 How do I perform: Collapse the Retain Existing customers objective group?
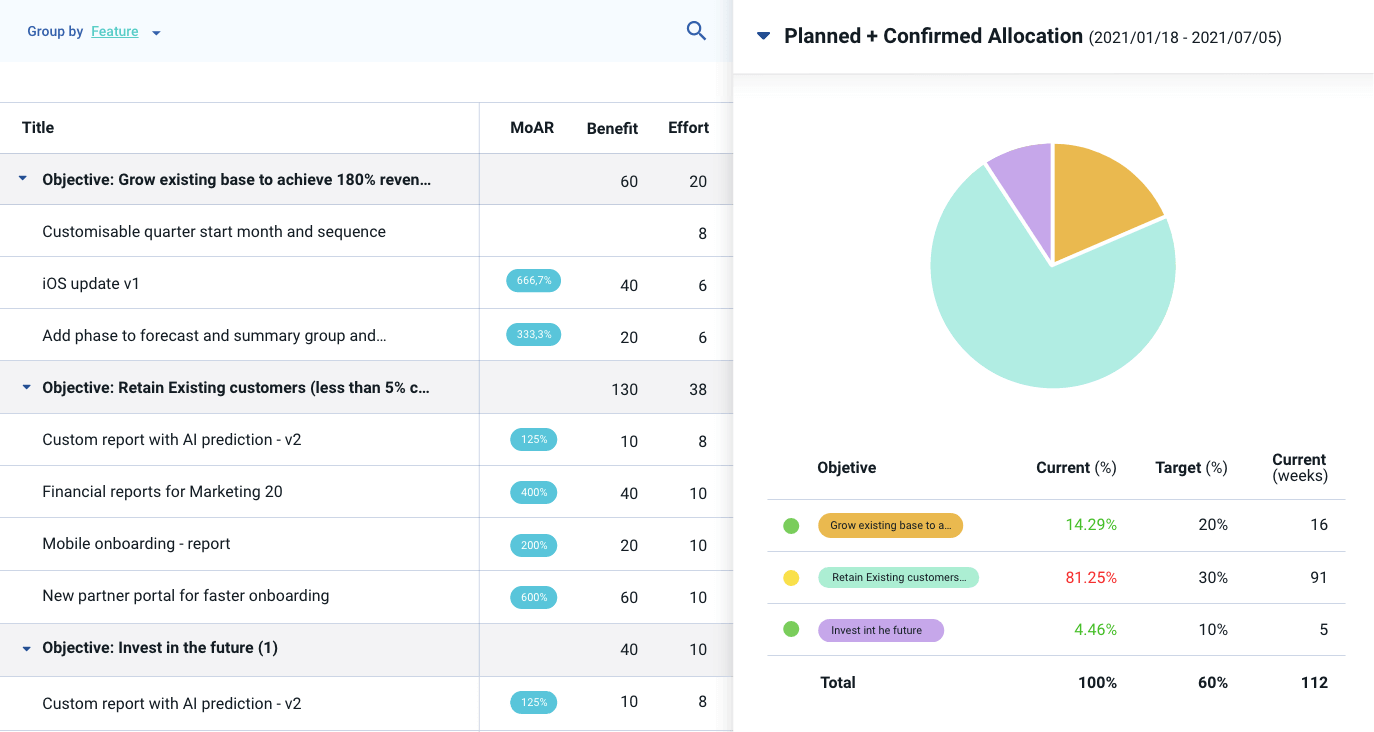coord(27,387)
